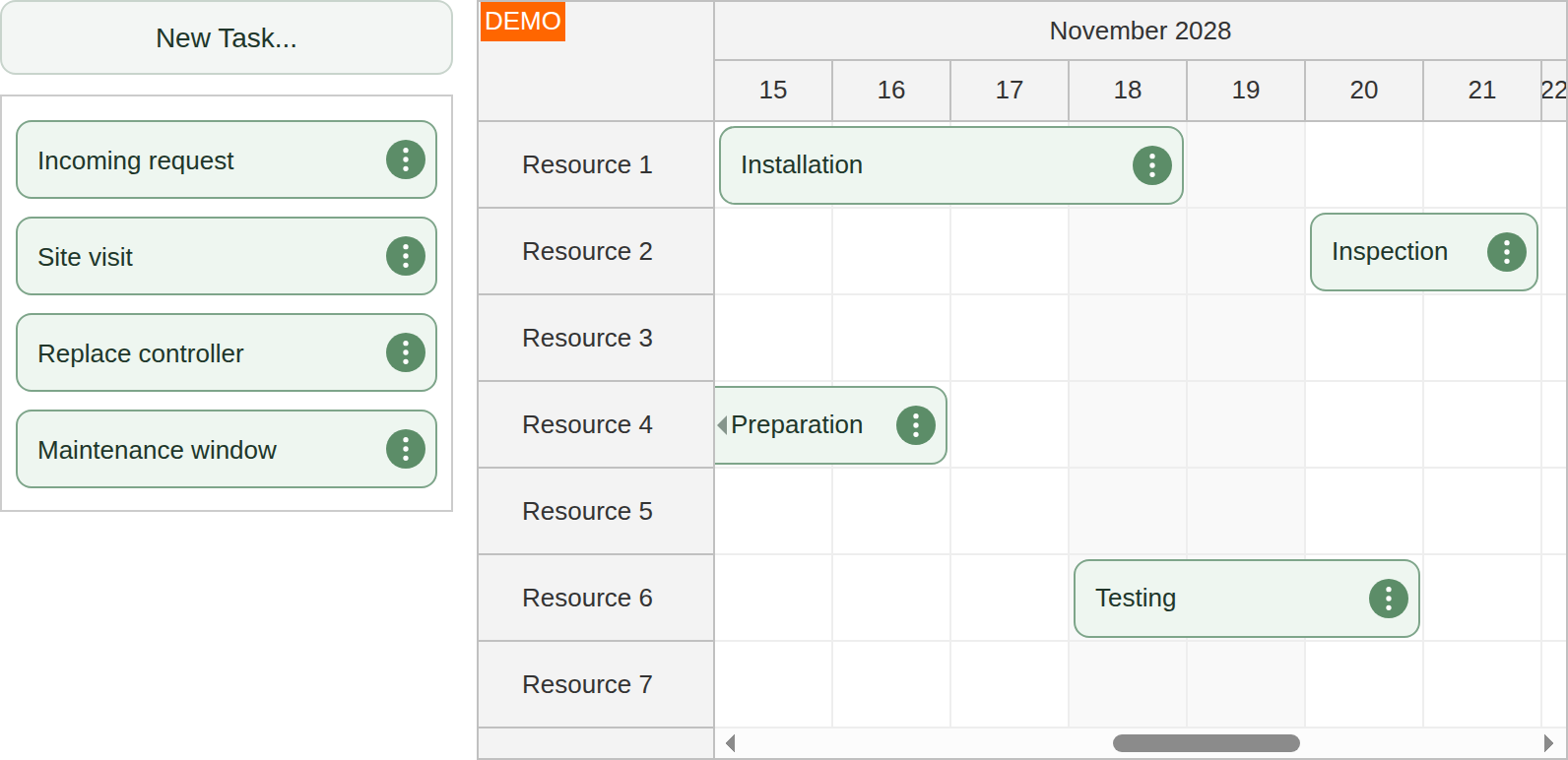Open the Incoming request task menu icon
The height and width of the screenshot is (760, 1568).
[x=406, y=159]
